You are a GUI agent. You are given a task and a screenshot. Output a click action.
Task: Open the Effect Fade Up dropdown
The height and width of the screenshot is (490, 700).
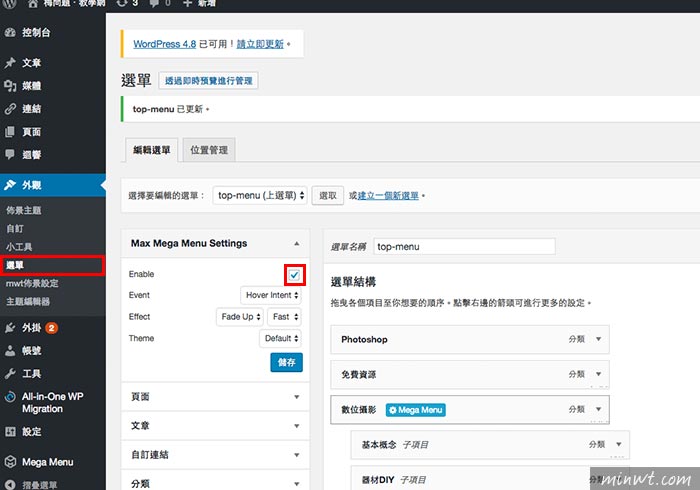pyautogui.click(x=240, y=316)
